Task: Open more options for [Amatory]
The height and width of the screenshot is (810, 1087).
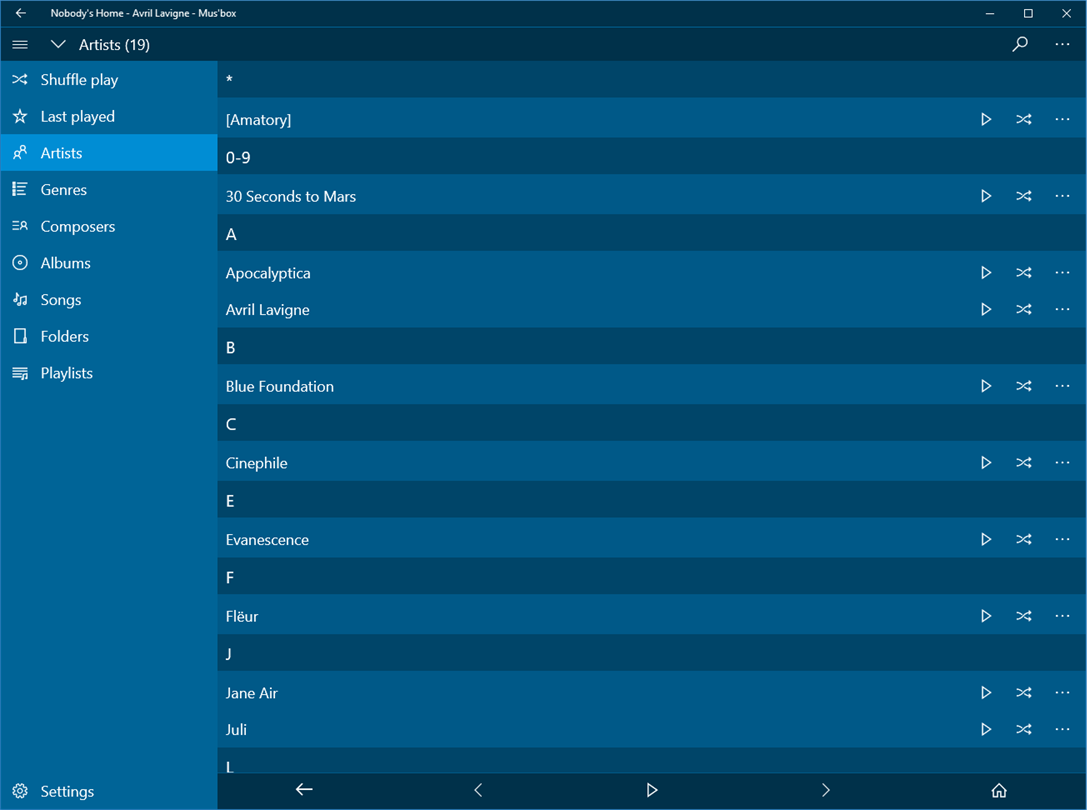Action: pos(1062,119)
